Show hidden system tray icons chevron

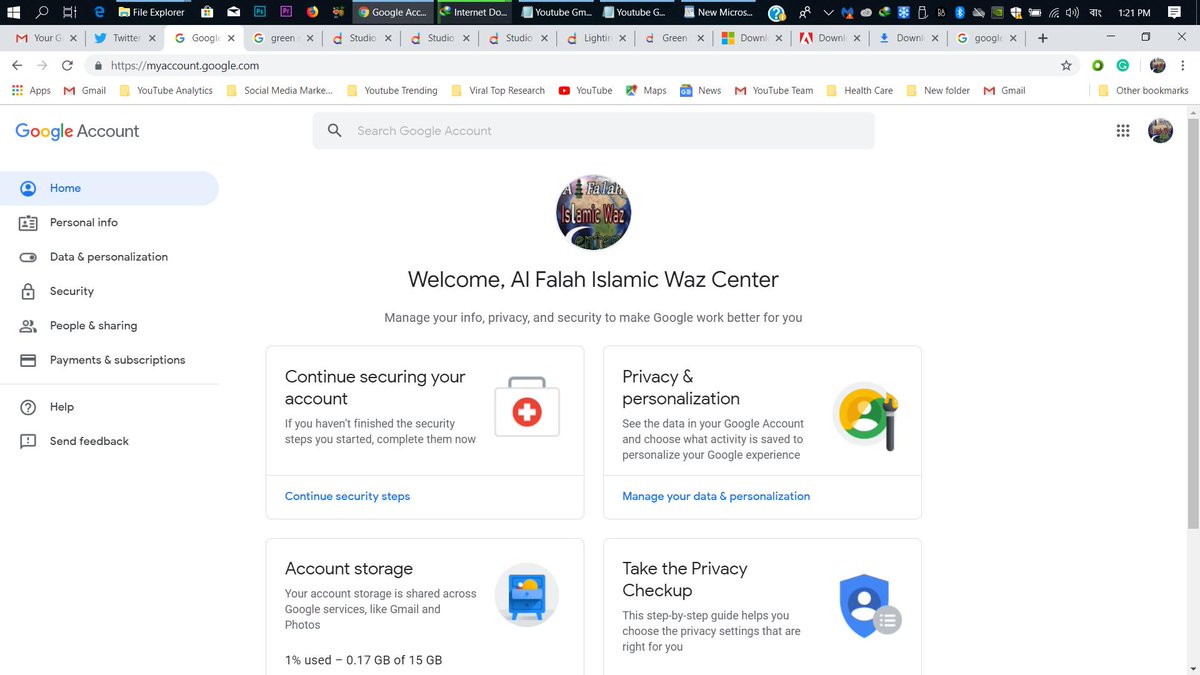tap(828, 12)
